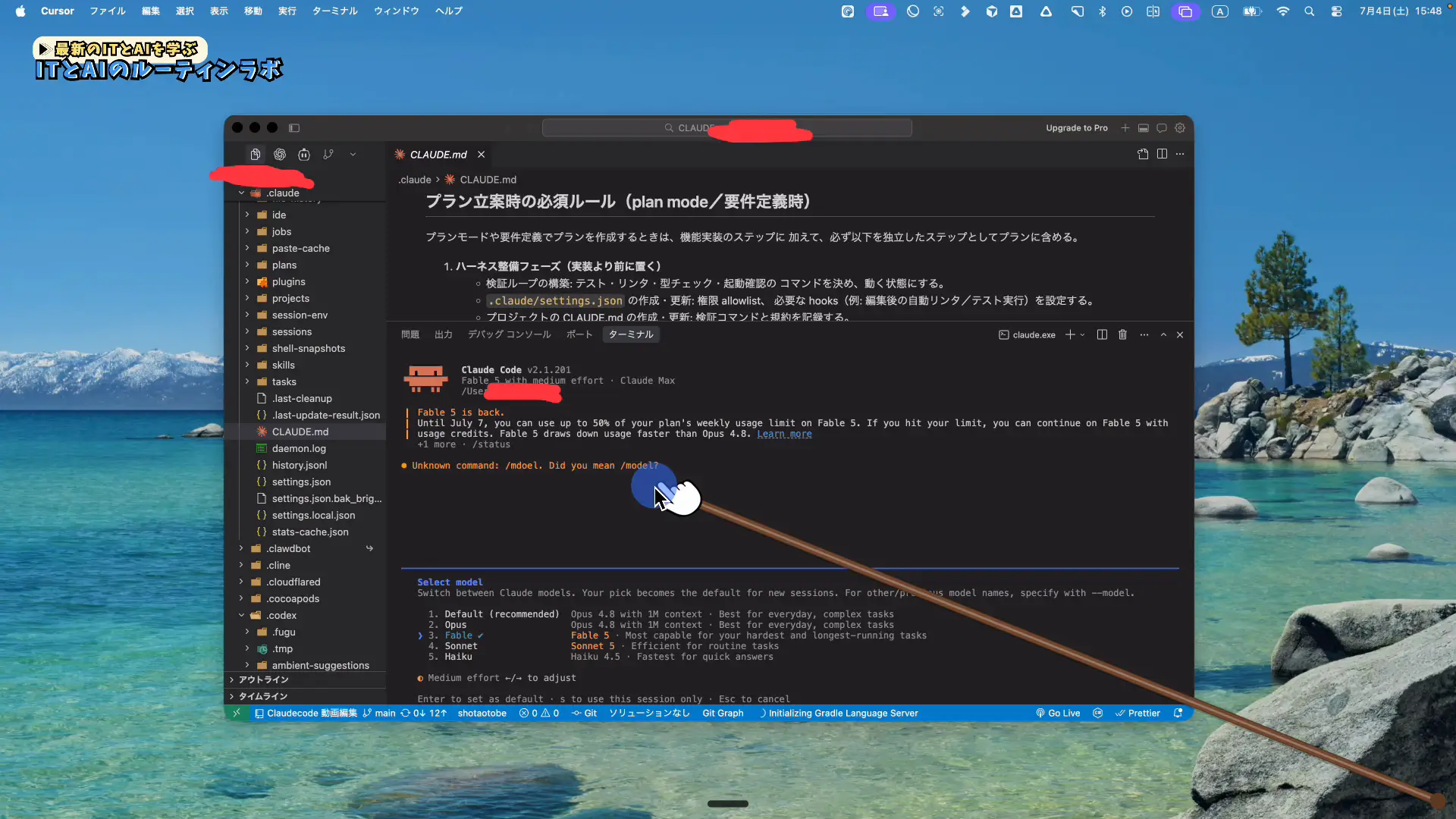Expand the アウトライン section
1456x819 pixels.
tap(264, 679)
